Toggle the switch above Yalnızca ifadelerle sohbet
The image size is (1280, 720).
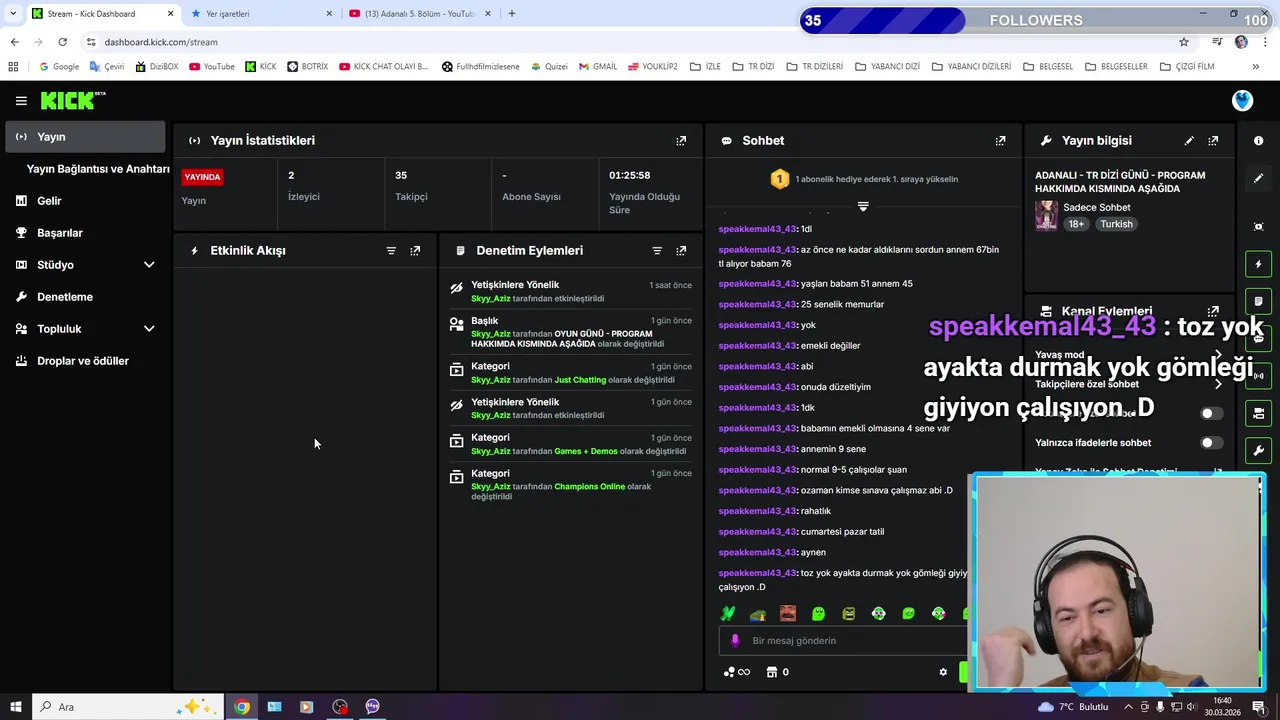tap(1211, 413)
